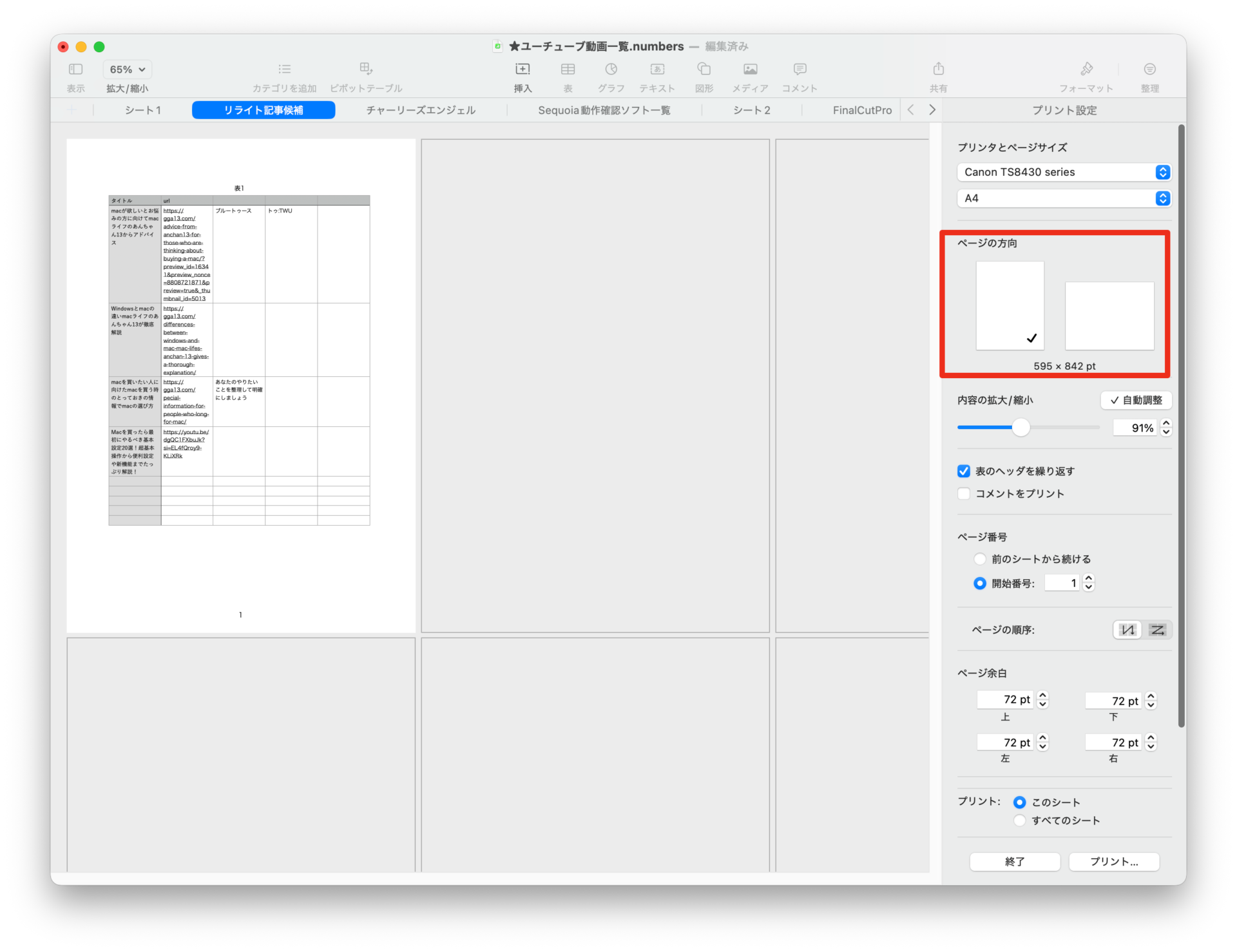Viewport: 1237px width, 952px height.
Task: Switch to the チャーリーズエンジェル sheet tab
Action: point(421,110)
